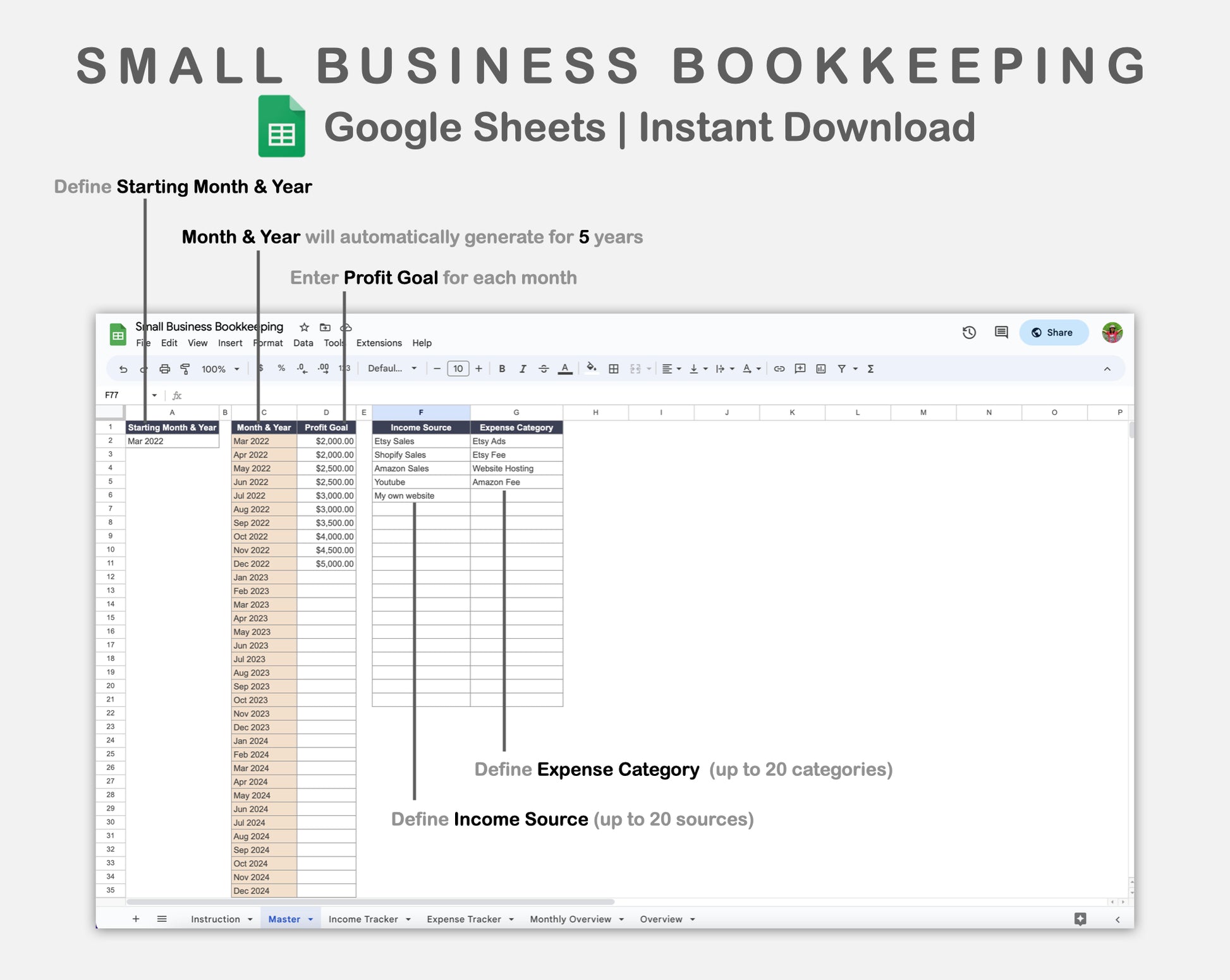Toggle bold formatting

[x=502, y=369]
